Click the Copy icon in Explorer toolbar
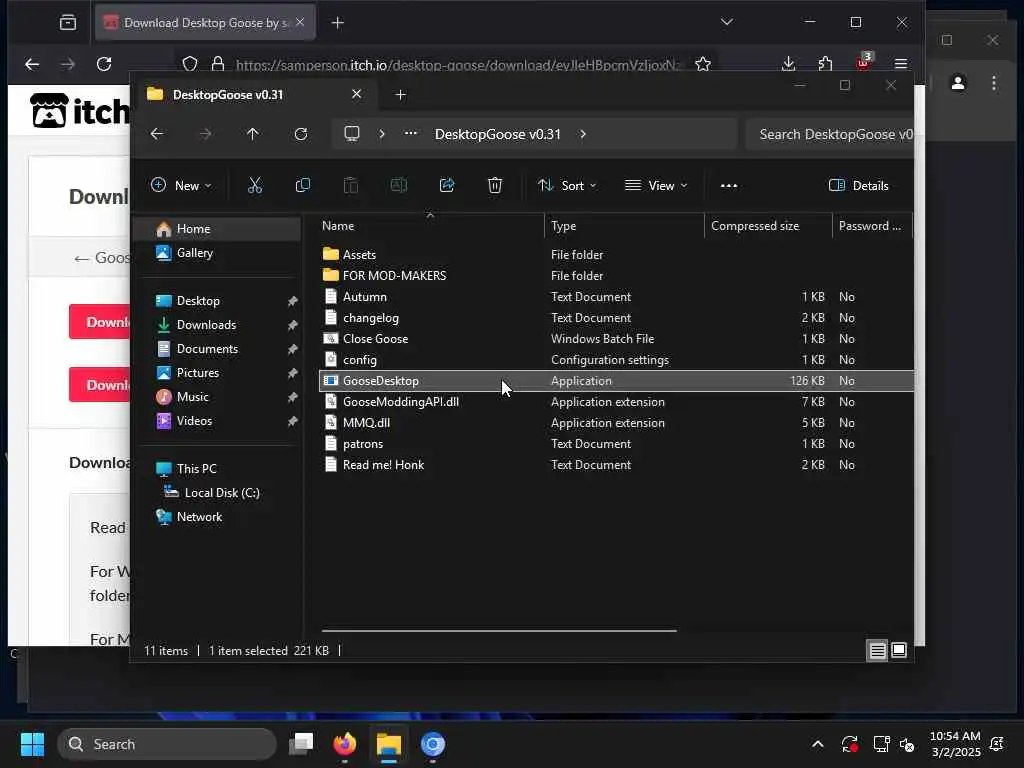The height and width of the screenshot is (768, 1024). click(x=302, y=185)
